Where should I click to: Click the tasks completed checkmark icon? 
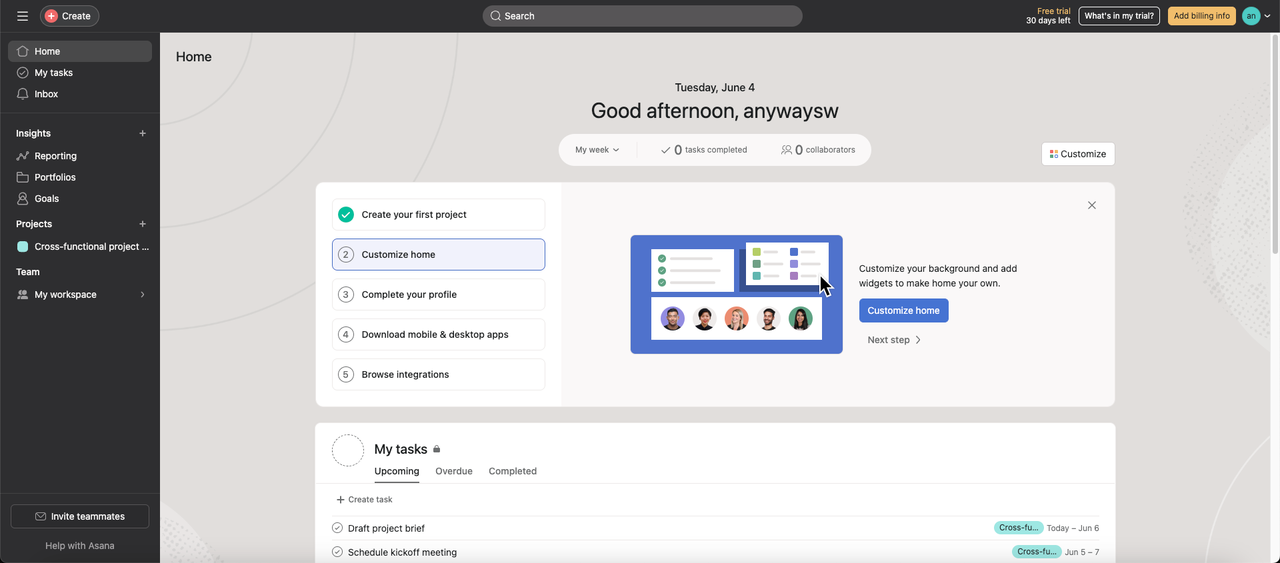click(x=666, y=150)
